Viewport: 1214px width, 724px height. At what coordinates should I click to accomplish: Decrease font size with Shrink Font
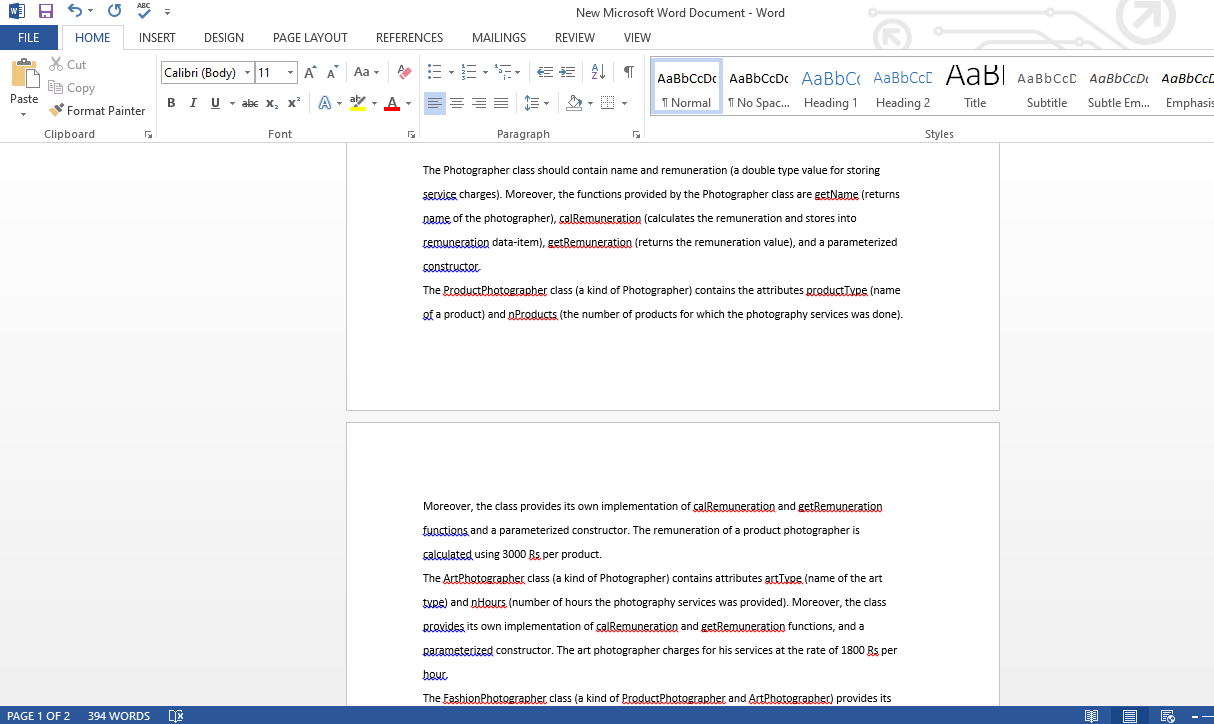point(332,73)
